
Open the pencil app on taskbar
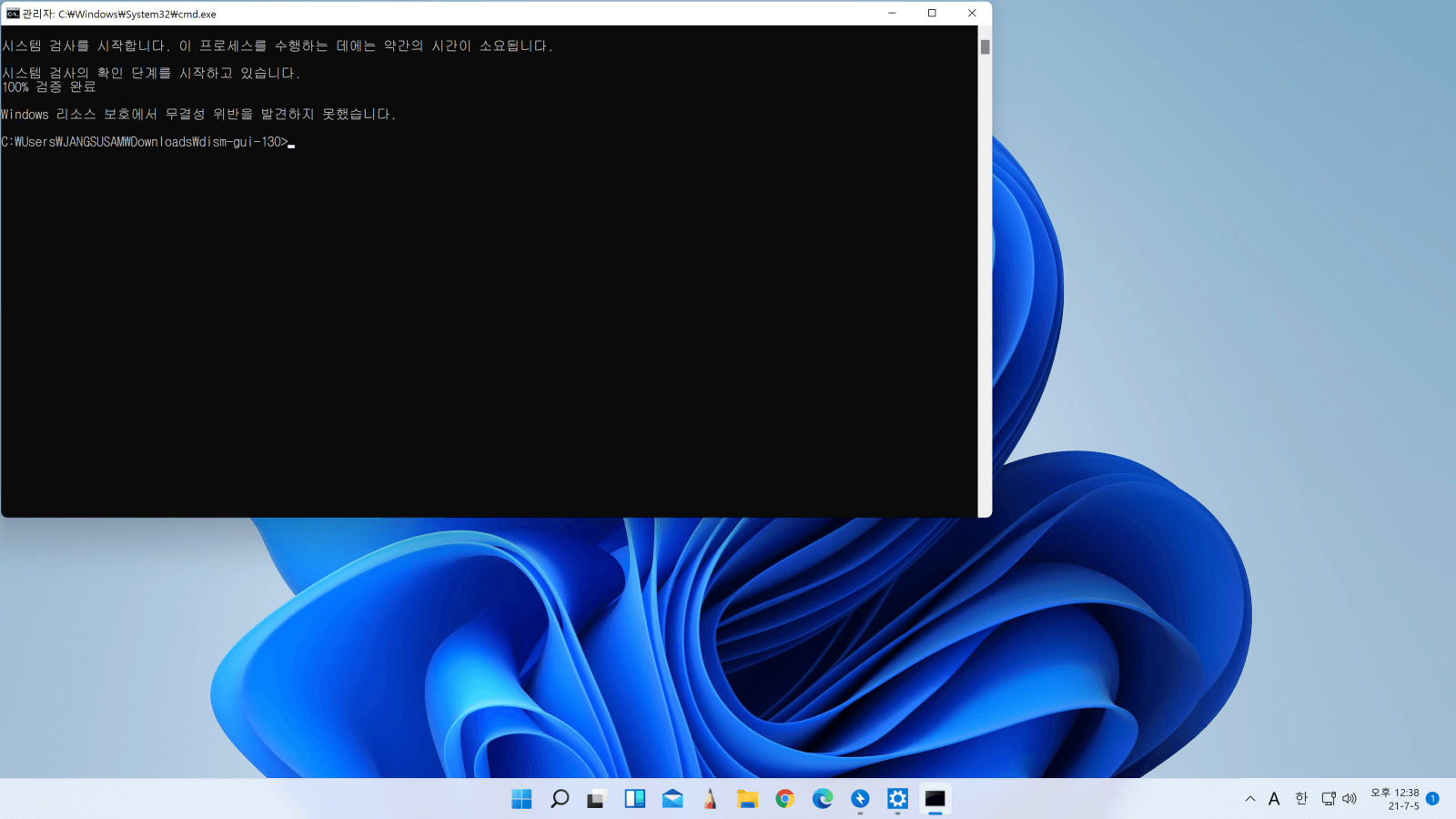click(710, 799)
